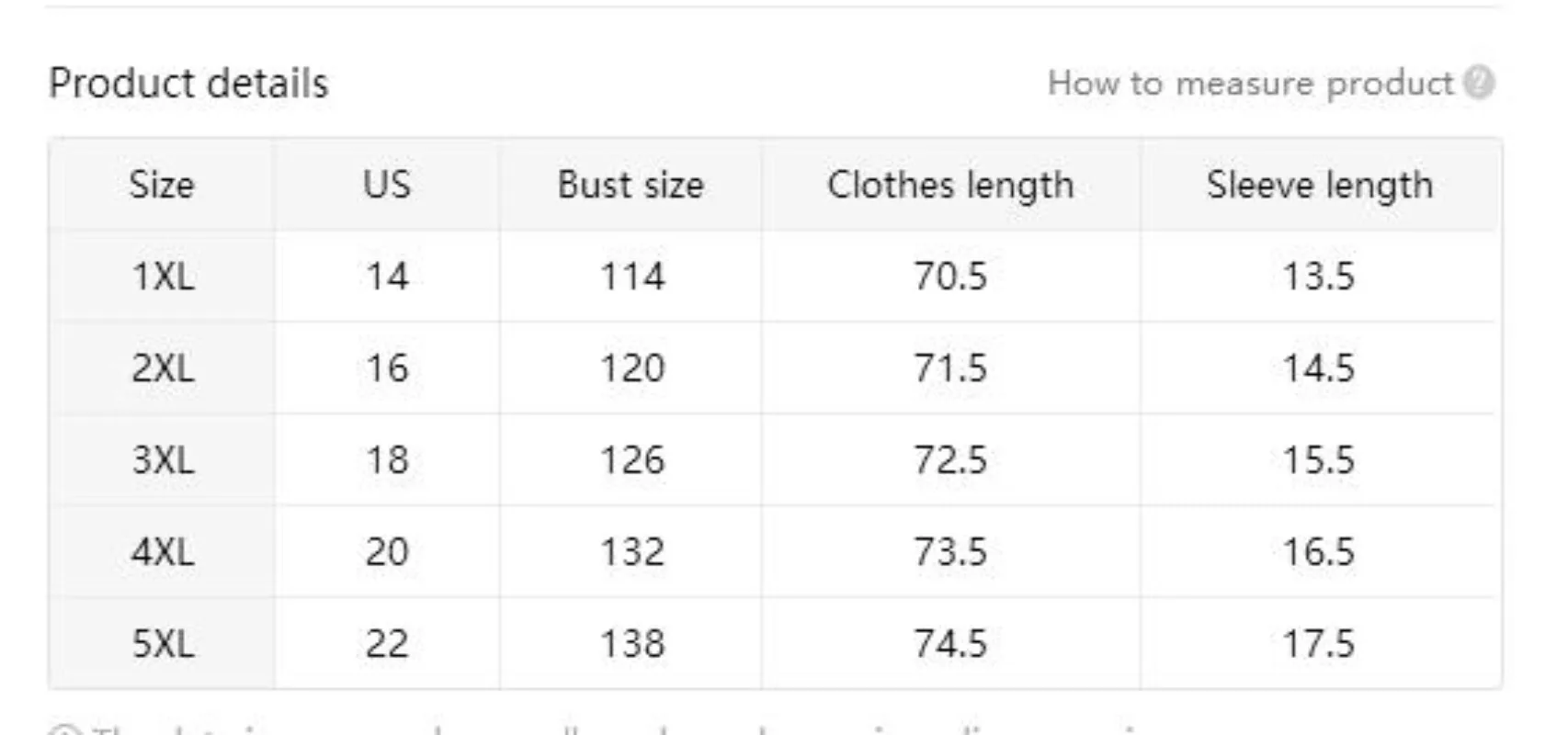Image resolution: width=1568 pixels, height=735 pixels.
Task: Click the US size 14 cell
Action: click(387, 276)
